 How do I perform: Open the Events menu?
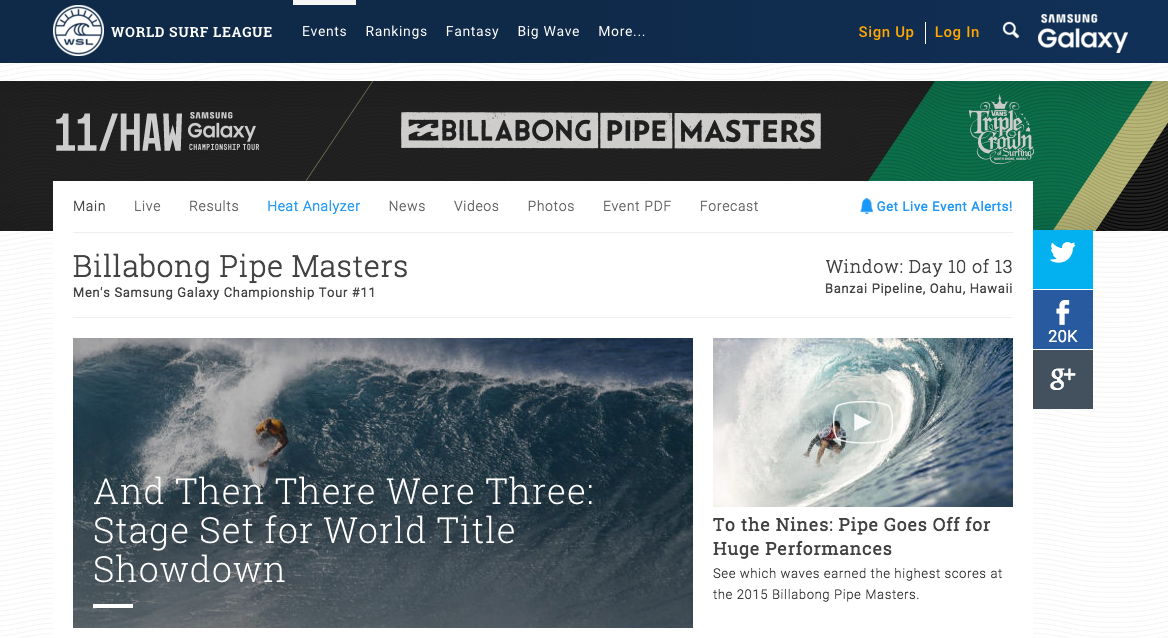[x=324, y=31]
